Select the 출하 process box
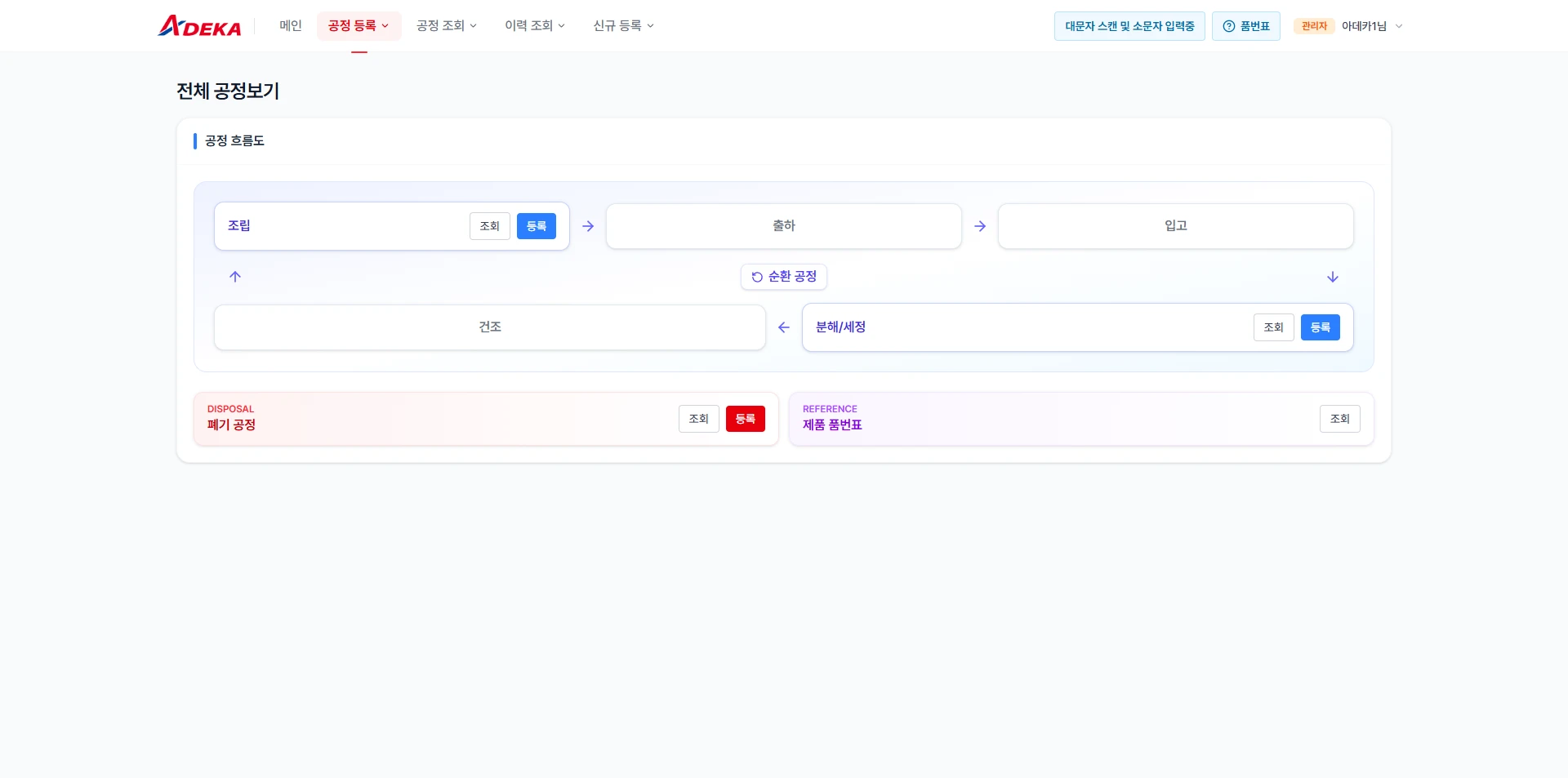The image size is (1568, 778). [x=784, y=226]
